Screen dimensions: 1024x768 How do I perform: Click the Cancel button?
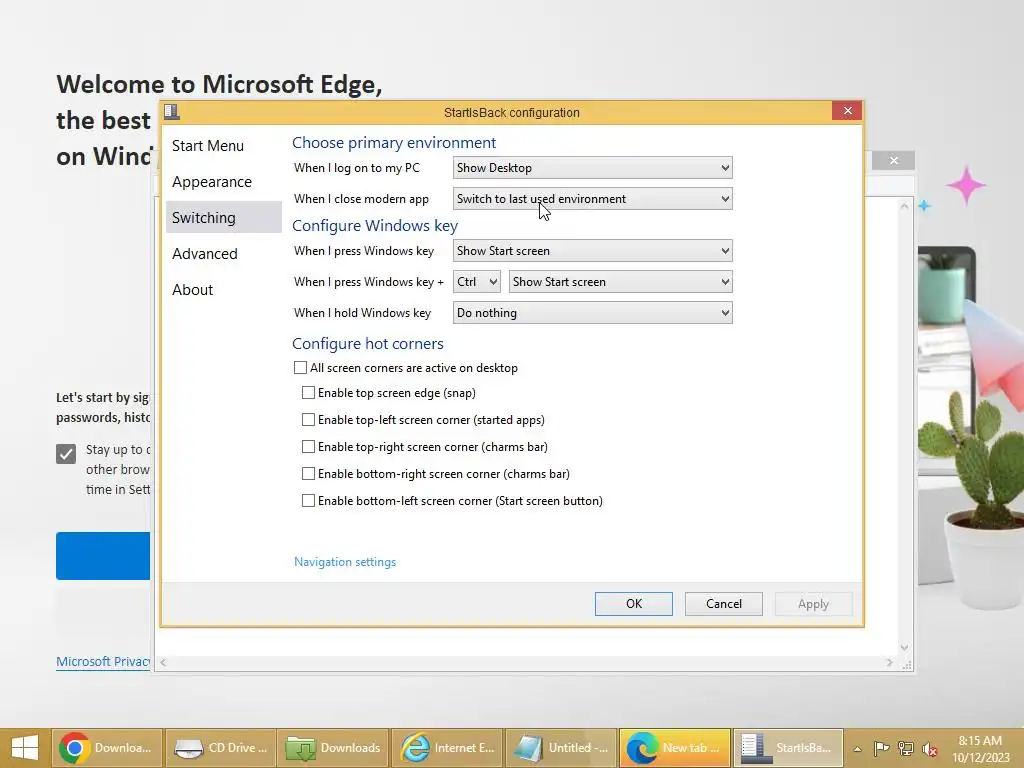pos(724,604)
